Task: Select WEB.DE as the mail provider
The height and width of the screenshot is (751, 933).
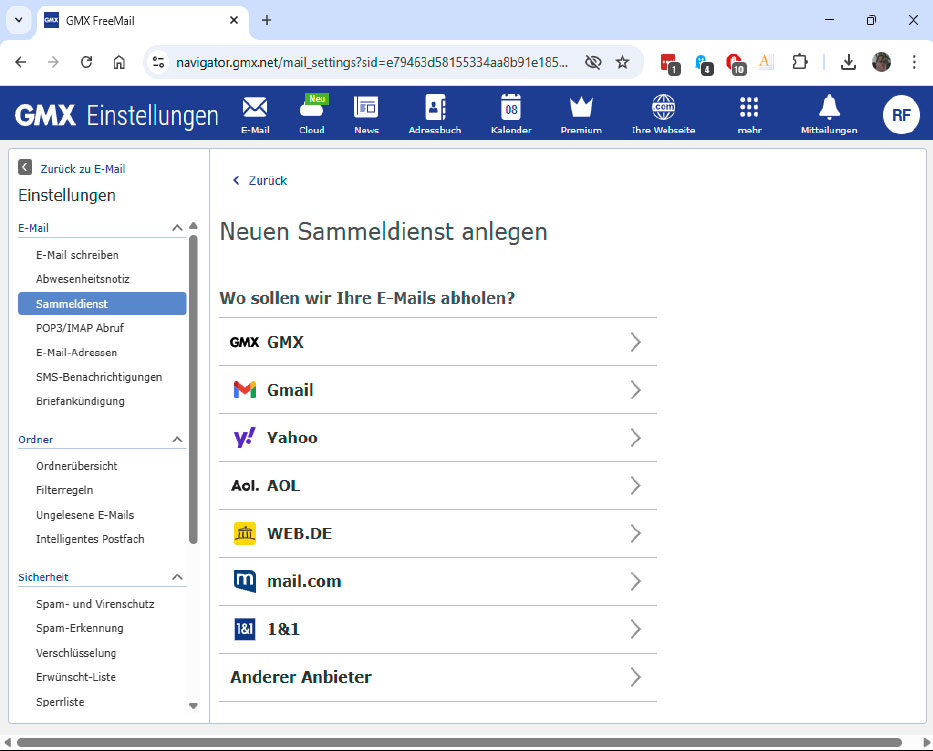Action: pos(437,533)
